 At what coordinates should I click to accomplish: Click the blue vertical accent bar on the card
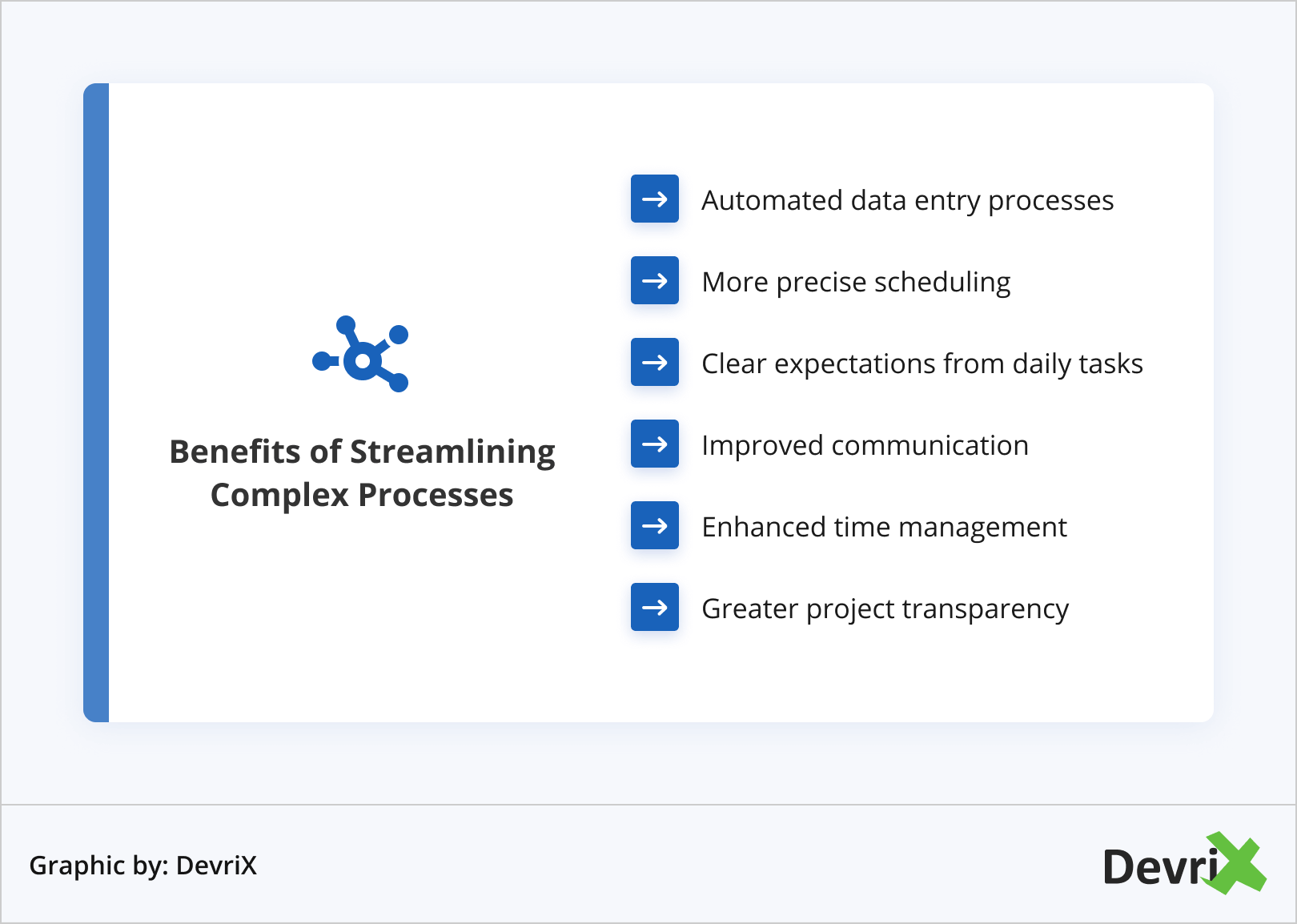coord(96,402)
